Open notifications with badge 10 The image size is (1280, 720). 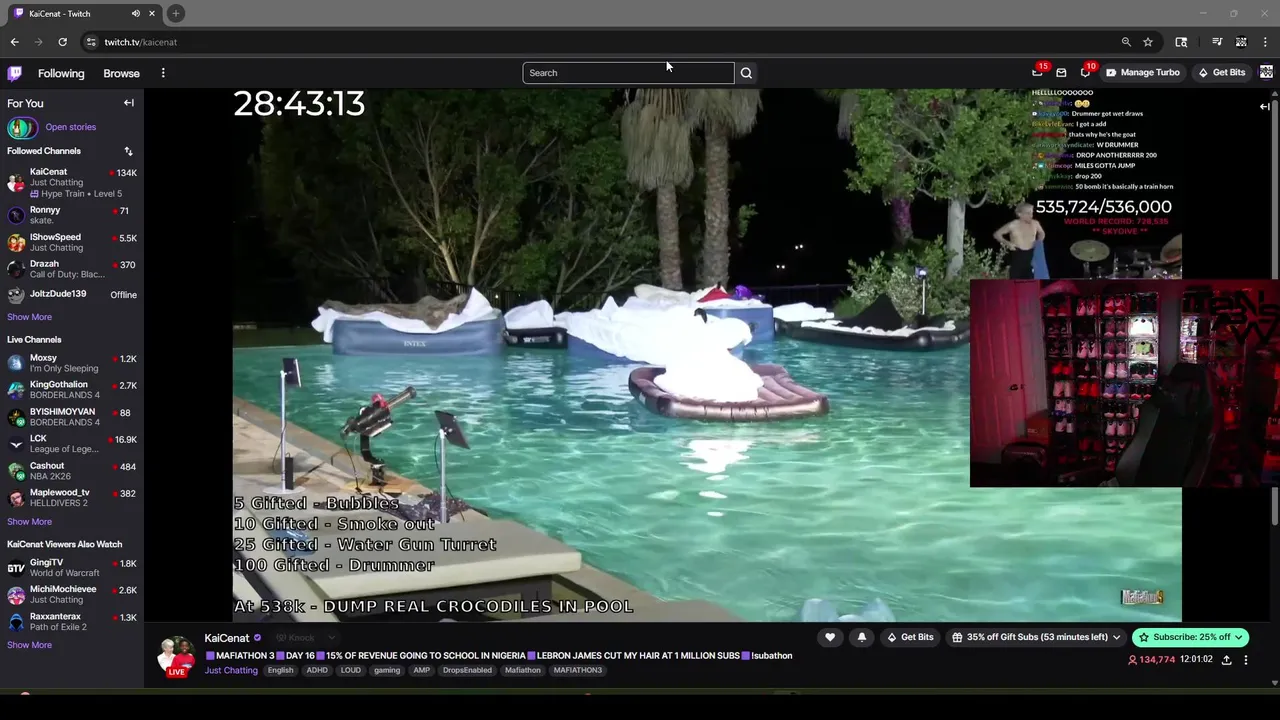pyautogui.click(x=1086, y=72)
